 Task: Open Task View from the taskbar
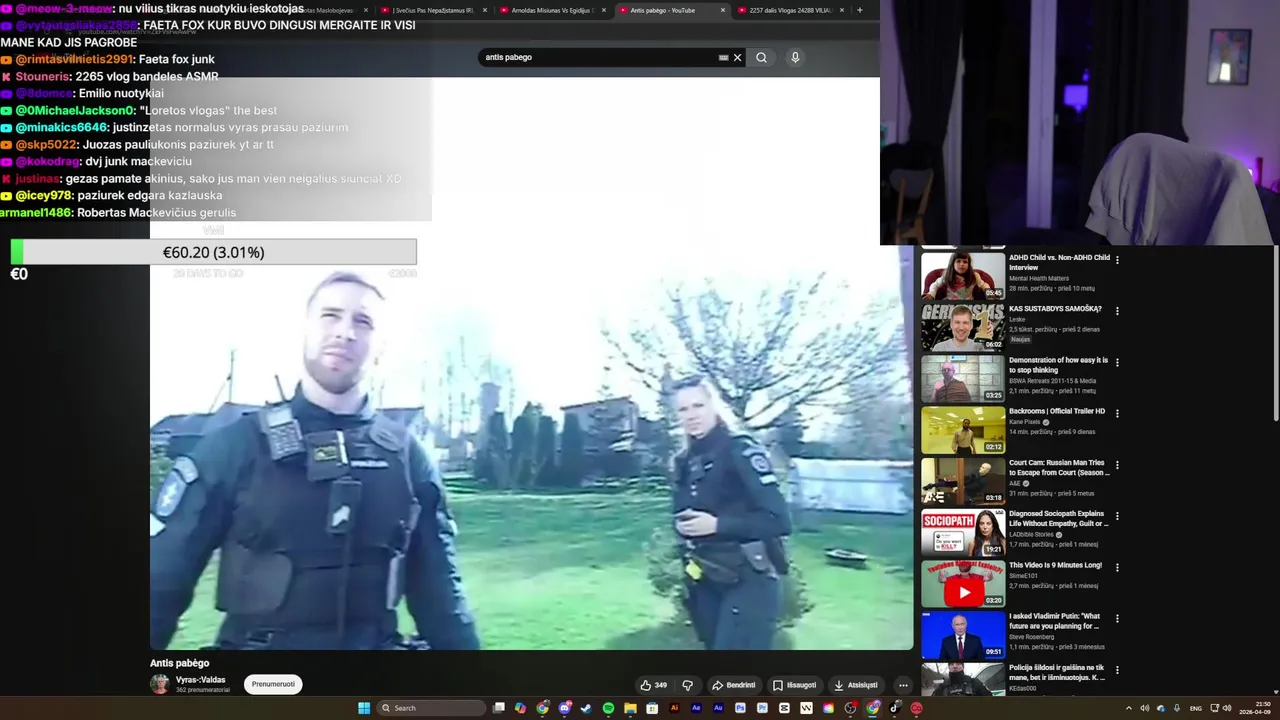pyautogui.click(x=499, y=708)
